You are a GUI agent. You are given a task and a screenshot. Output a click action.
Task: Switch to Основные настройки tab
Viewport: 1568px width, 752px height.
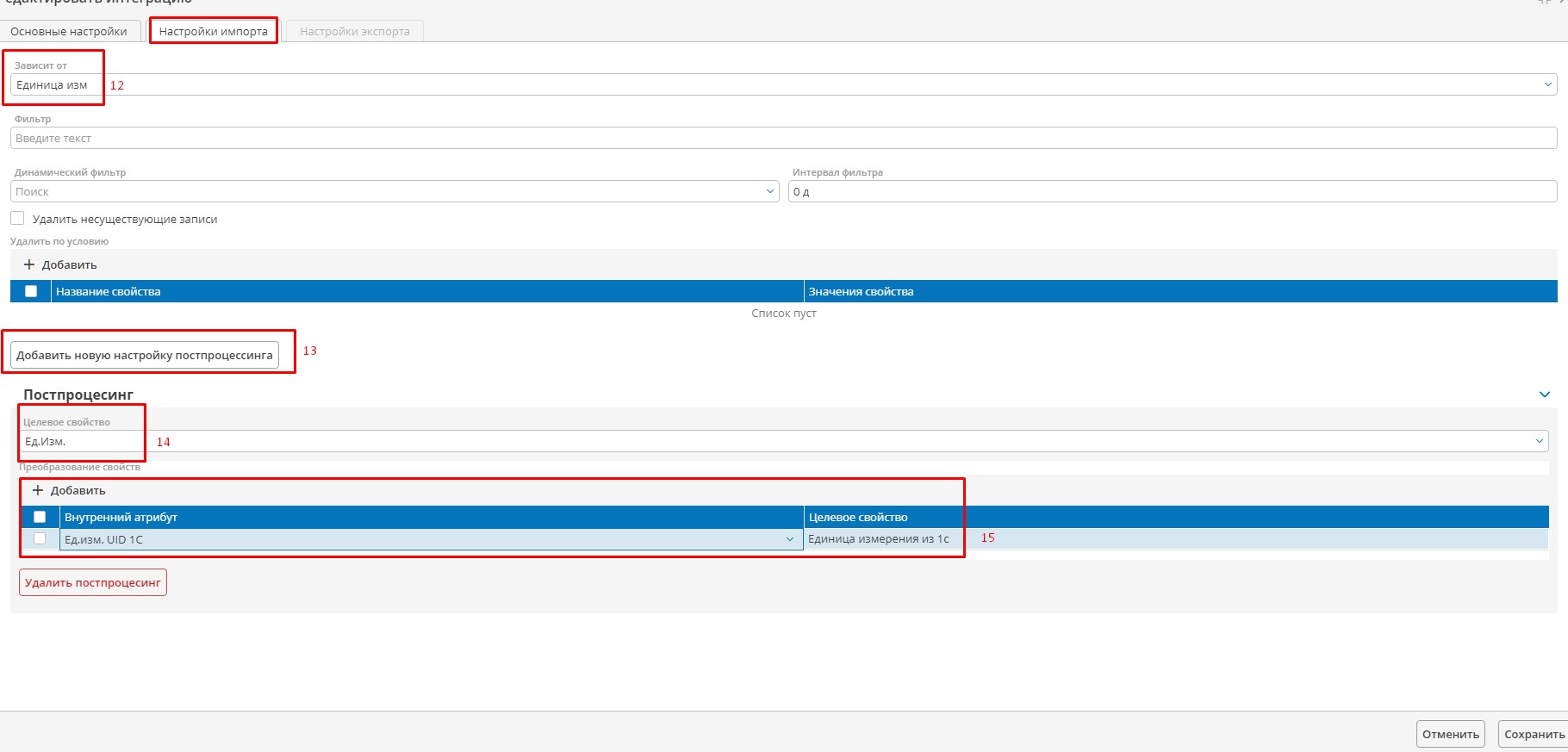pyautogui.click(x=69, y=32)
